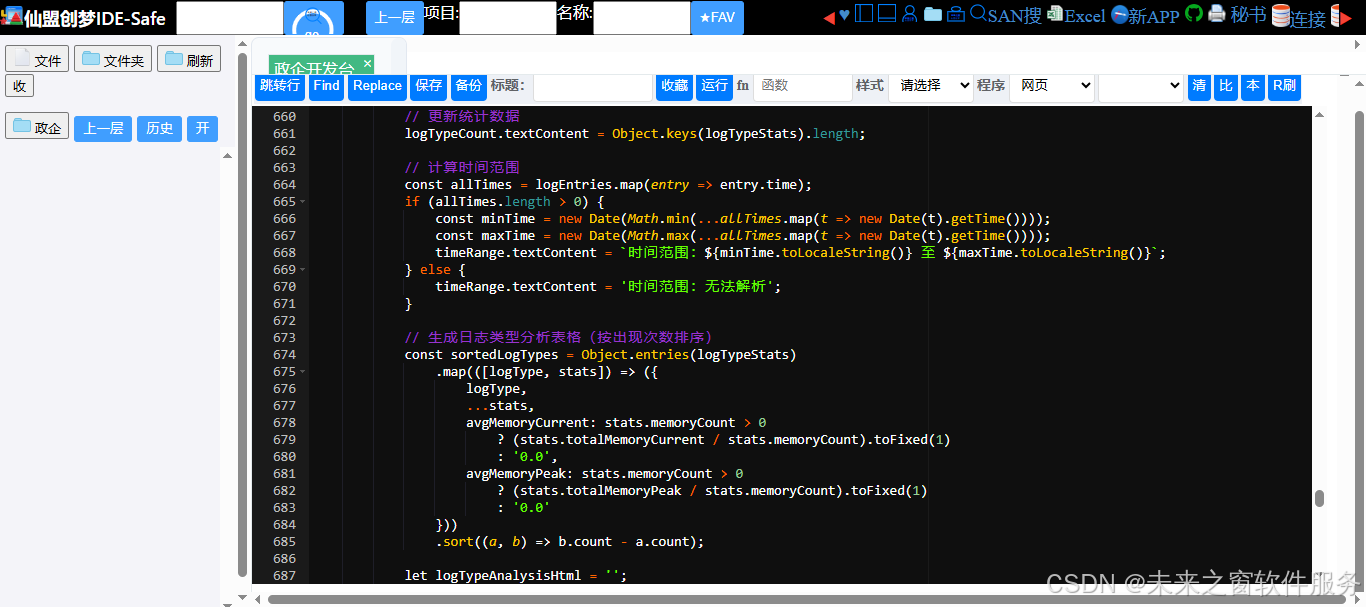Open the 历史 history button
The height and width of the screenshot is (607, 1366).
(x=159, y=128)
